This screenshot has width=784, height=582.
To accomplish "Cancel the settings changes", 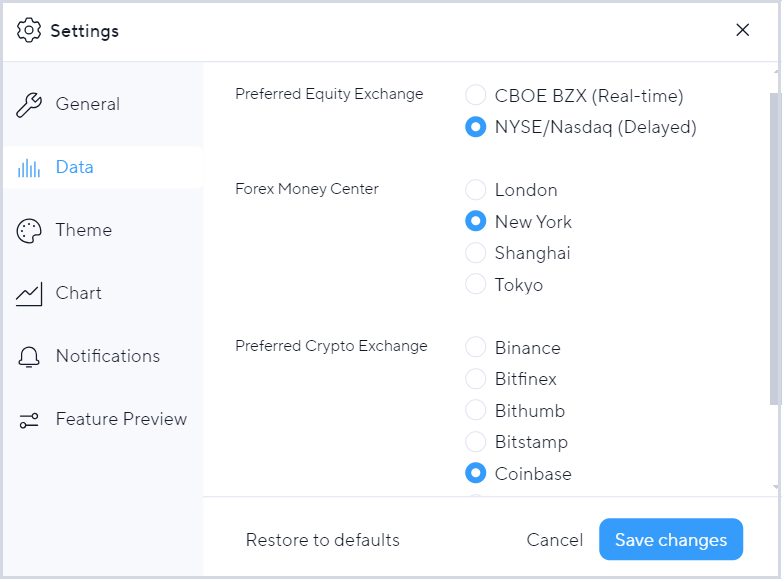I will [554, 540].
